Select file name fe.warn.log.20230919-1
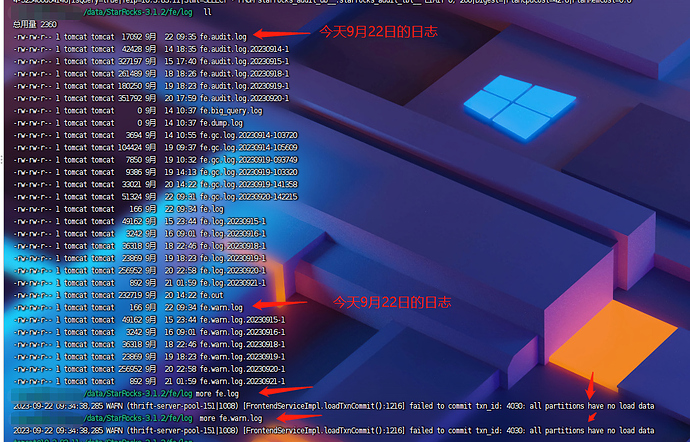The image size is (690, 442). click(242, 357)
